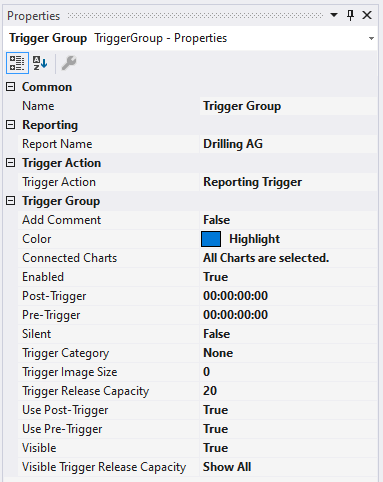Select the Report Name property label
The width and height of the screenshot is (383, 482).
57,144
